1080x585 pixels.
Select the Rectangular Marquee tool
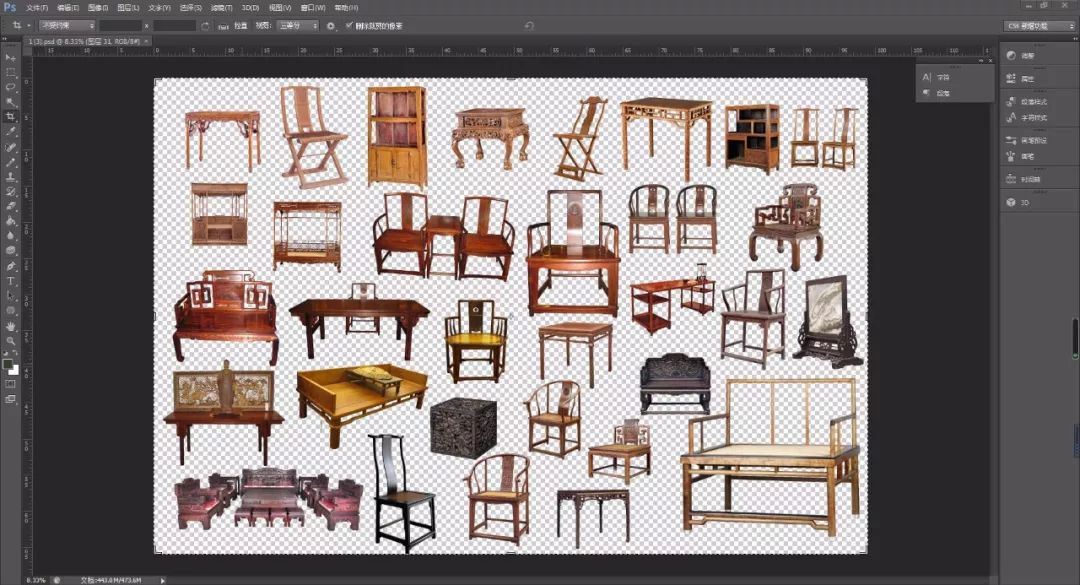[x=11, y=72]
